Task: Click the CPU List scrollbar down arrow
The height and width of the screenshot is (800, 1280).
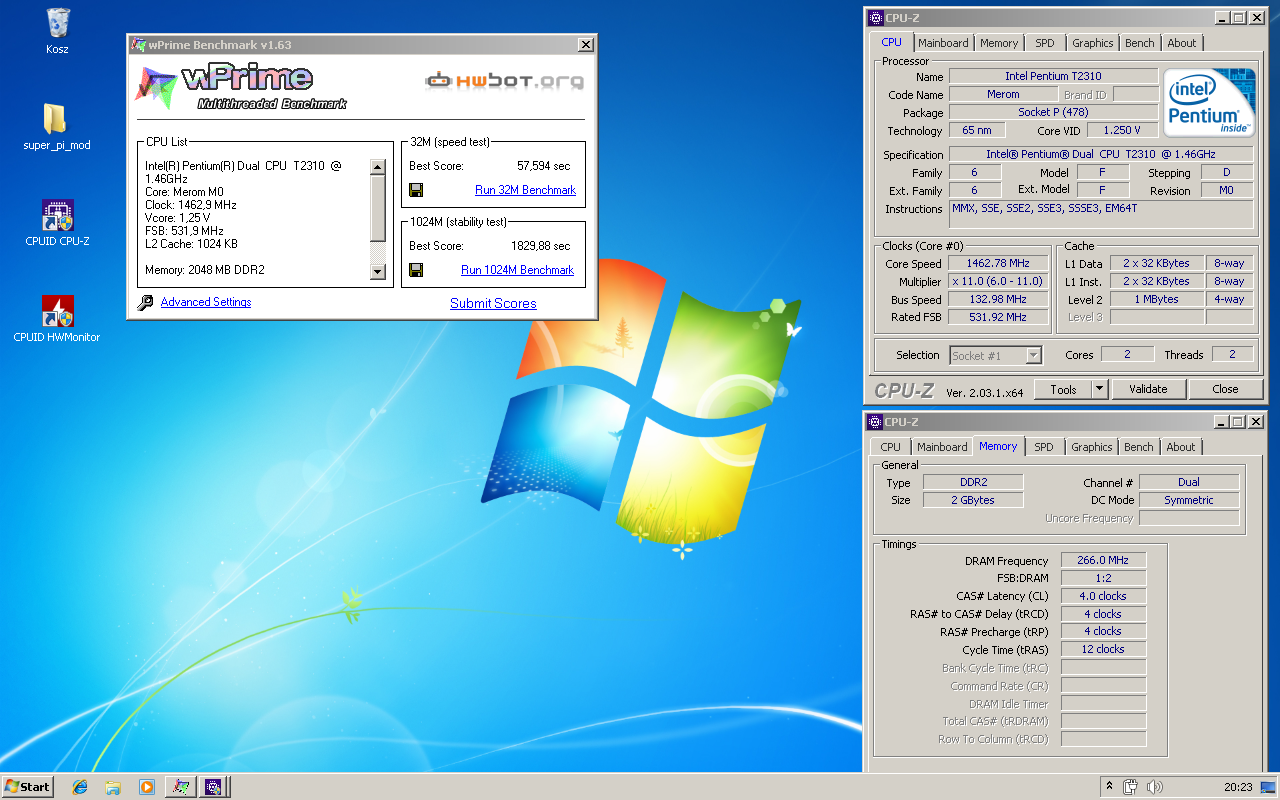Action: pyautogui.click(x=377, y=272)
